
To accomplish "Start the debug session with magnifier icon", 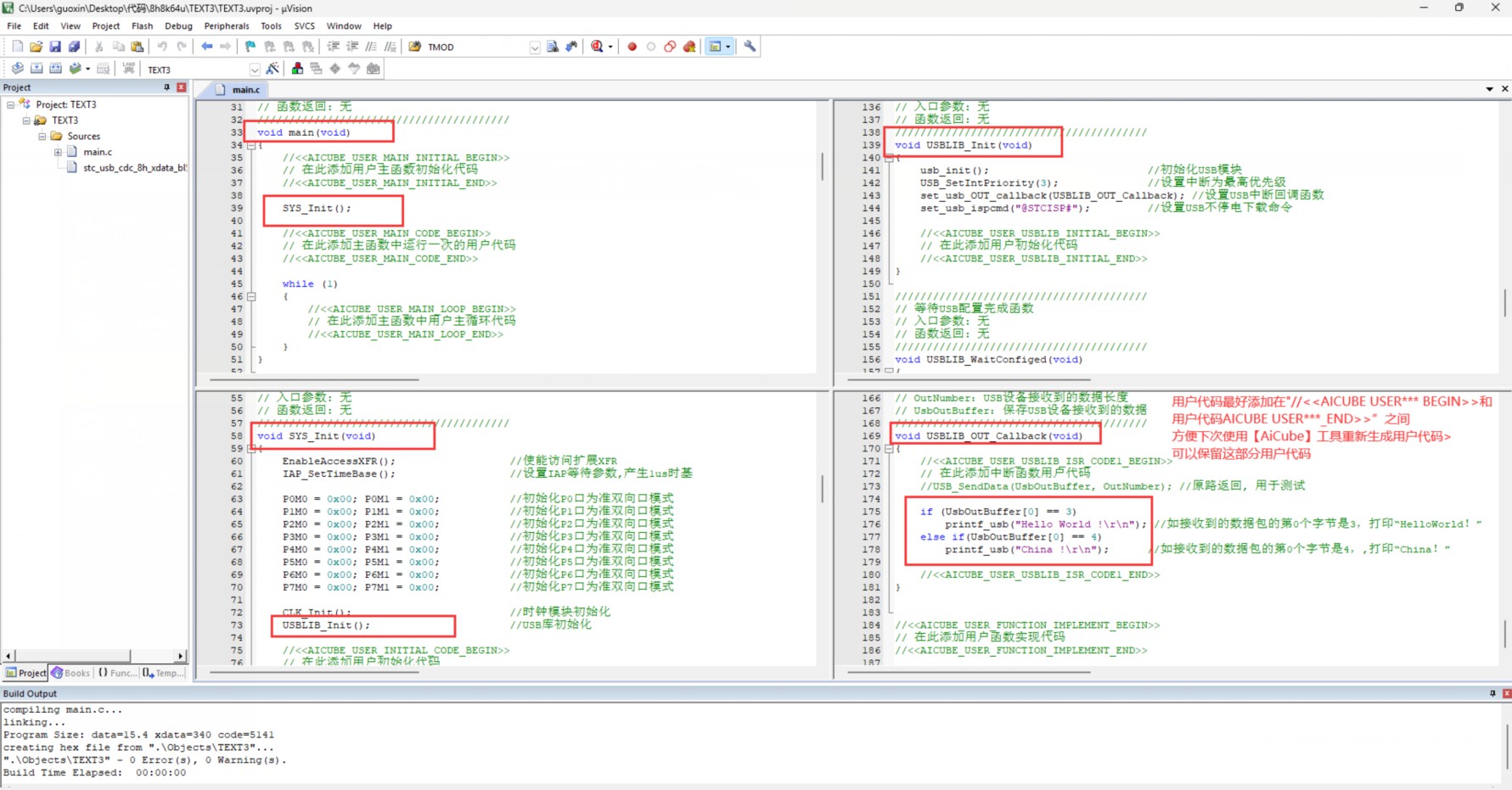I will (598, 47).
